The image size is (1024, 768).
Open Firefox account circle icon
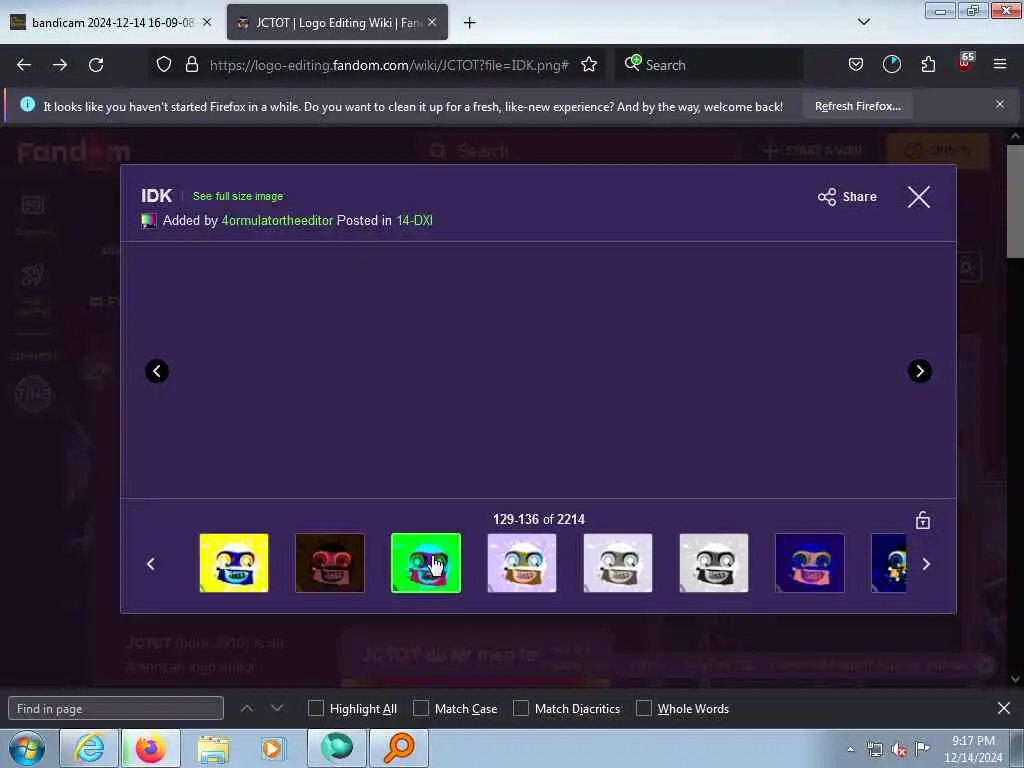[891, 65]
